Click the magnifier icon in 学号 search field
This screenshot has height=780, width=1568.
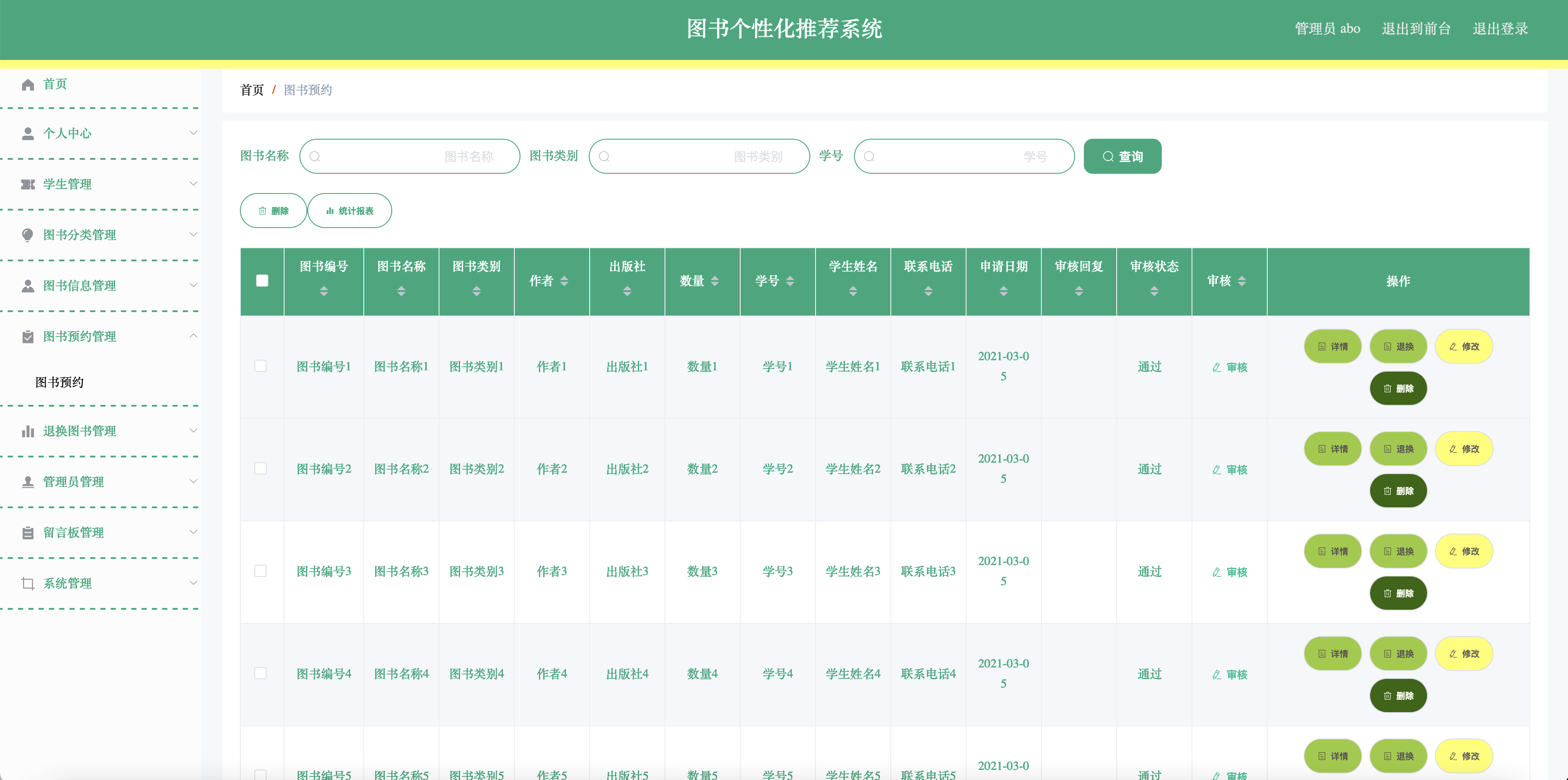[x=869, y=156]
